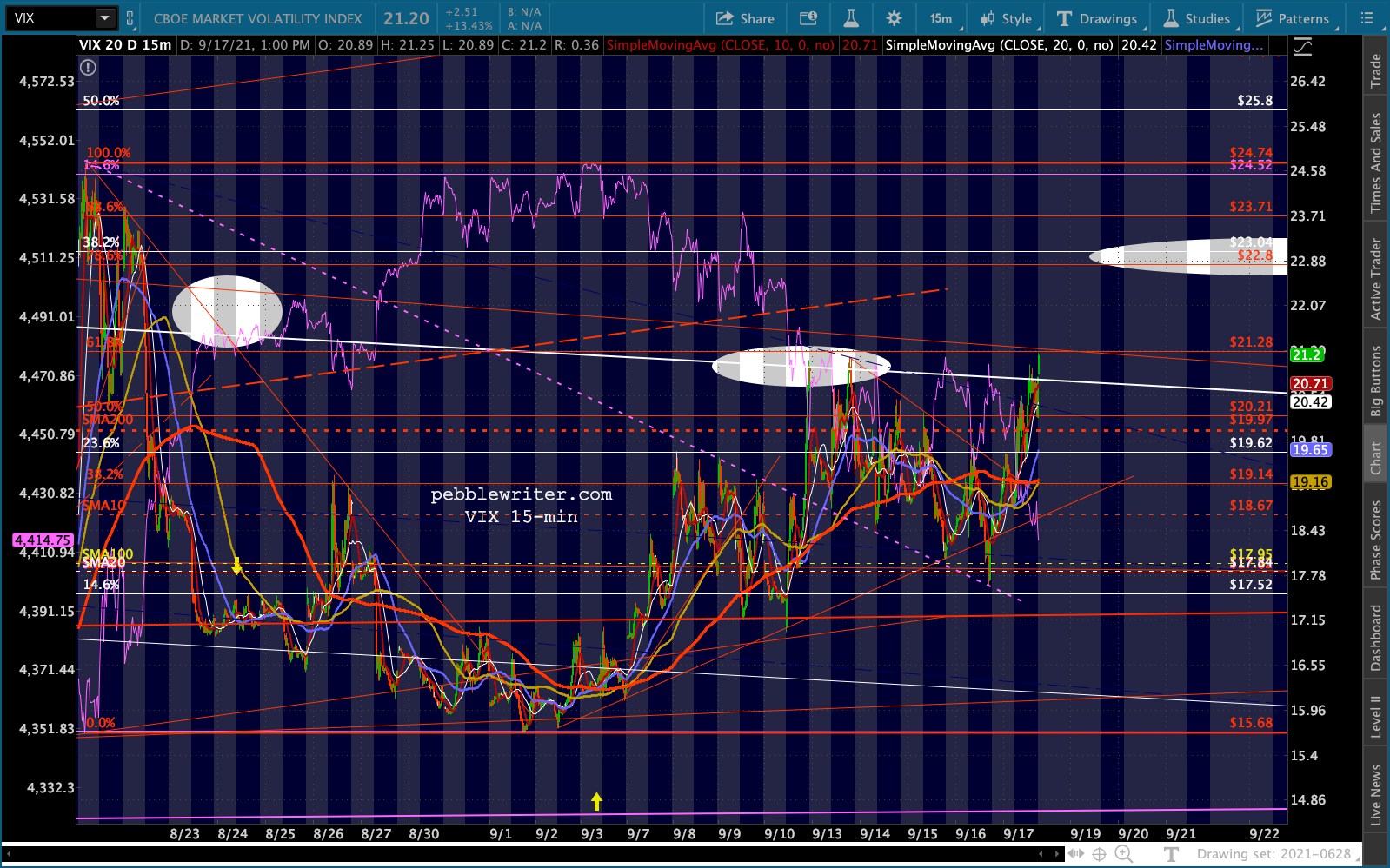Toggle the symbol link chain icon
Screen dimensions: 1390x868
130,18
